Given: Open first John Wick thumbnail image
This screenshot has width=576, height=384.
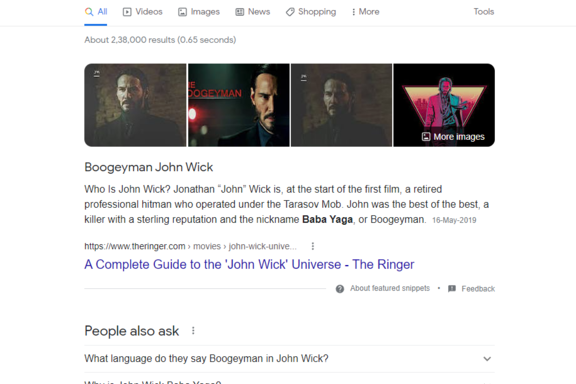Looking at the screenshot, I should 135,105.
